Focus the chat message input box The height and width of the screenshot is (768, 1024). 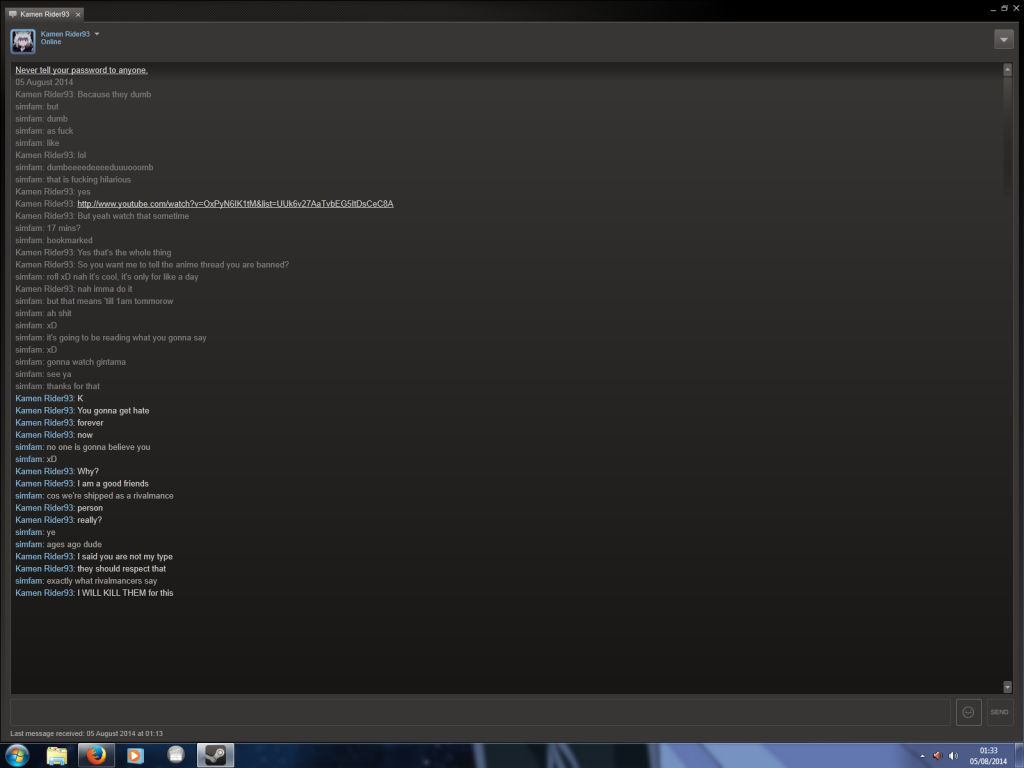(480, 712)
